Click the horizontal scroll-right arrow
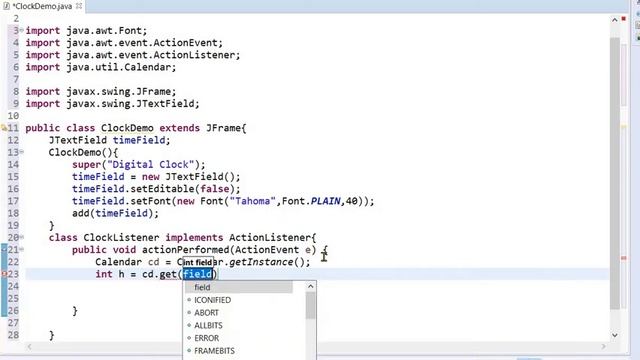The height and width of the screenshot is (360, 640). 604,347
